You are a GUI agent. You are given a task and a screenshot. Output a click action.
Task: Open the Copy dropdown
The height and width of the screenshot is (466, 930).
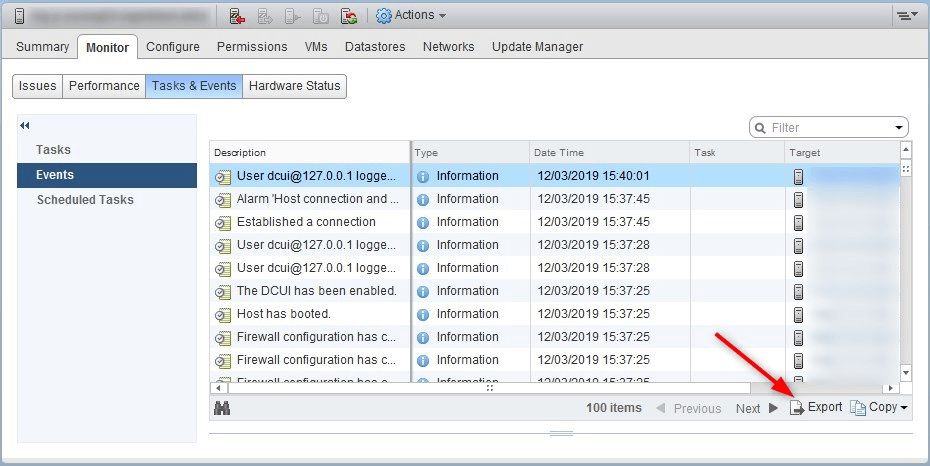[879, 407]
